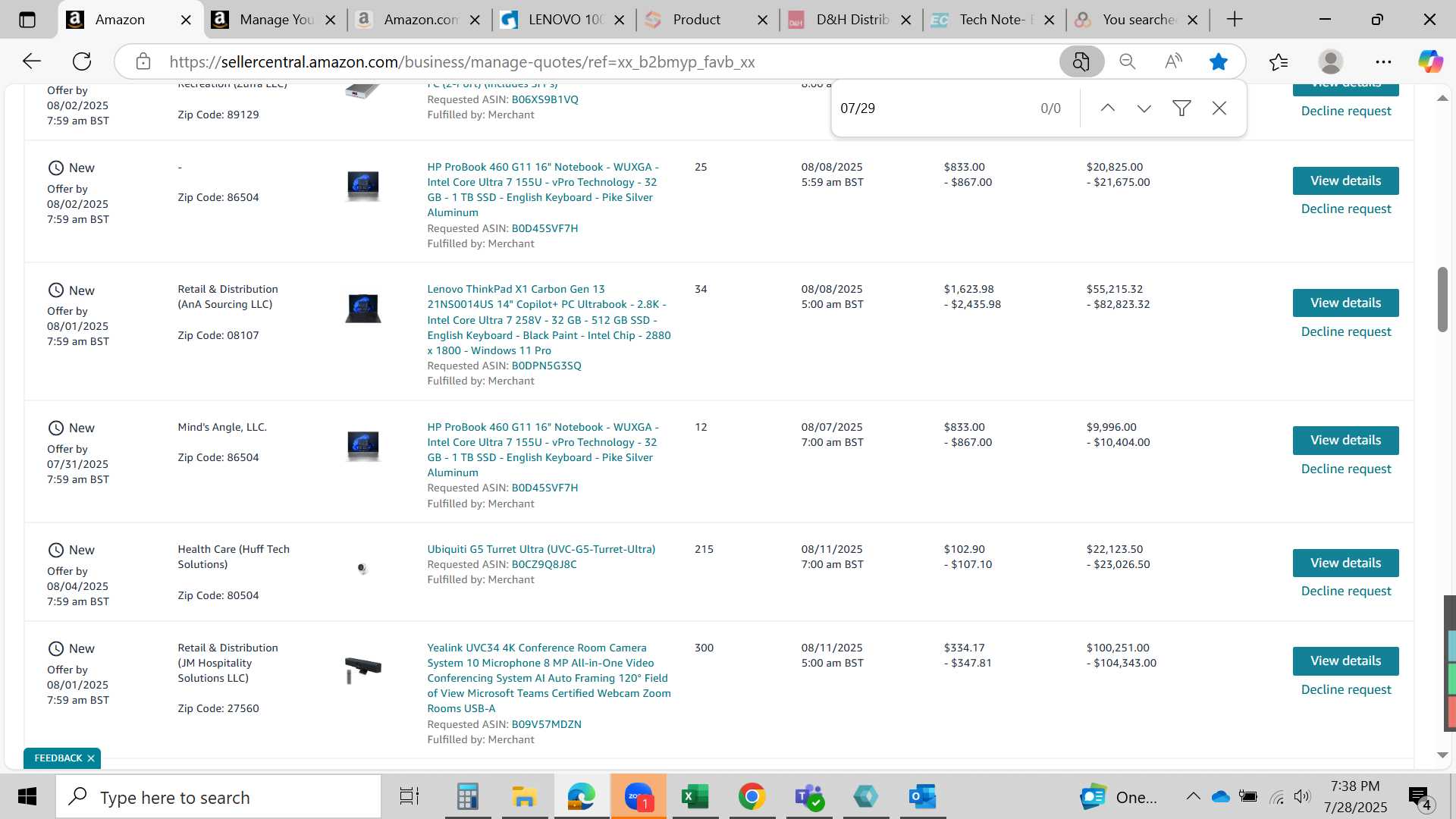
Task: View details for Ubiquiti G5 Turret request
Action: pyautogui.click(x=1345, y=563)
